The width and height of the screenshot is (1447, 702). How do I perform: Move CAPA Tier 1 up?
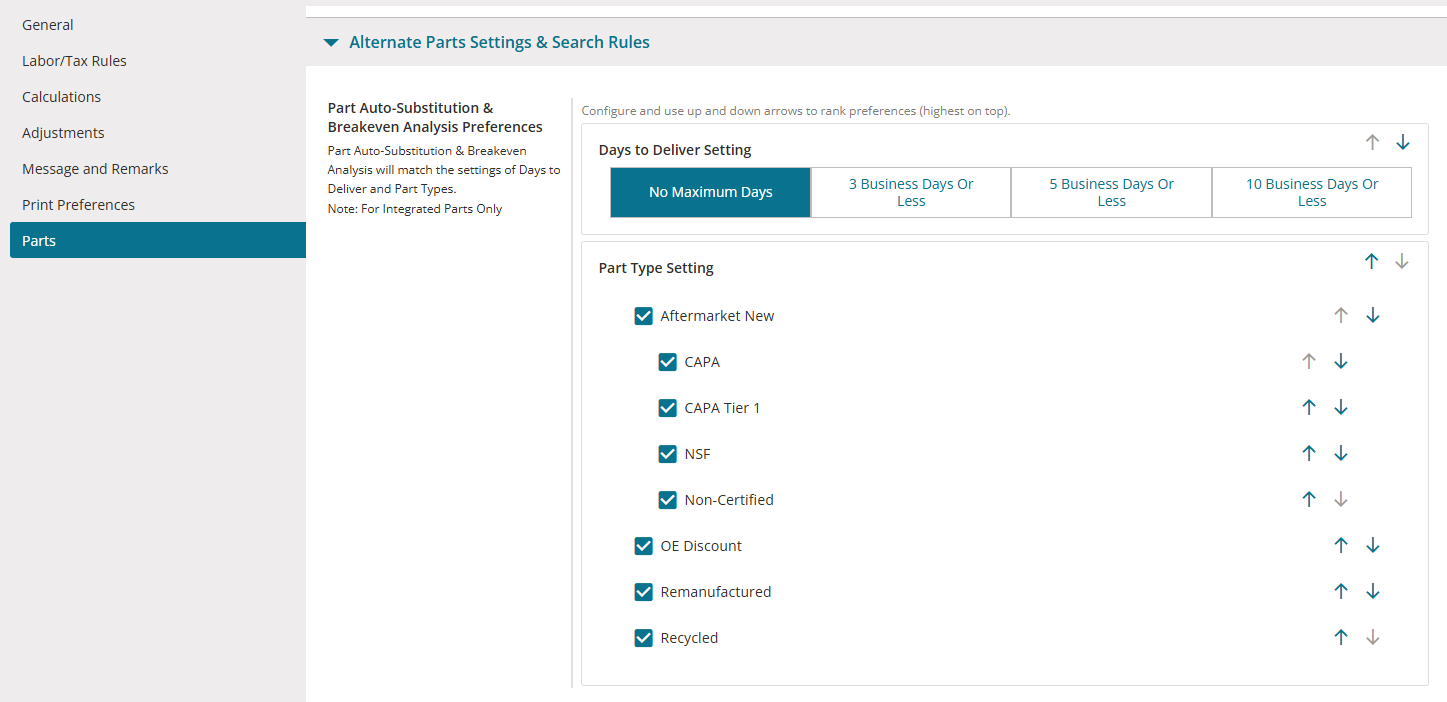click(x=1309, y=408)
